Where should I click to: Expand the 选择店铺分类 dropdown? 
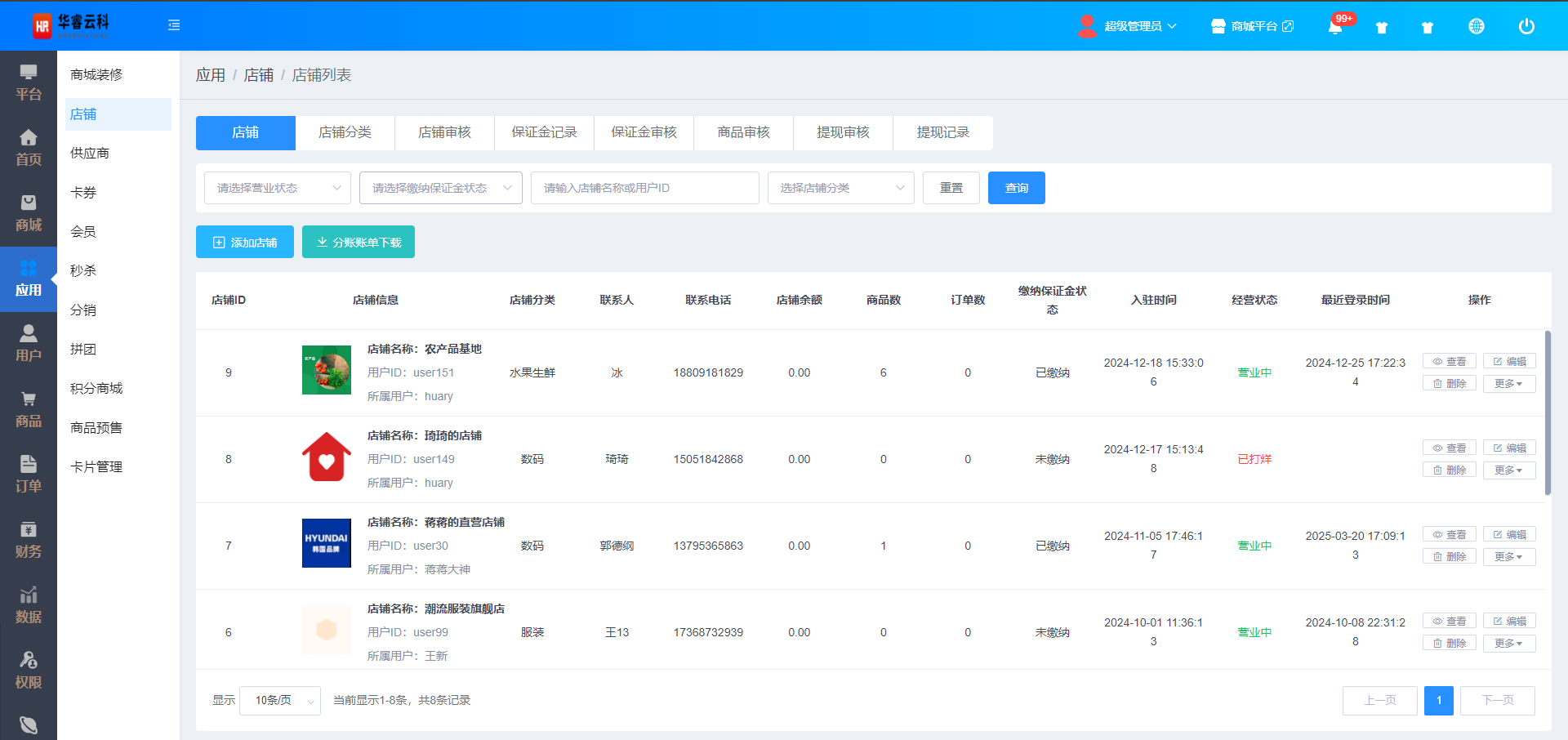(840, 188)
